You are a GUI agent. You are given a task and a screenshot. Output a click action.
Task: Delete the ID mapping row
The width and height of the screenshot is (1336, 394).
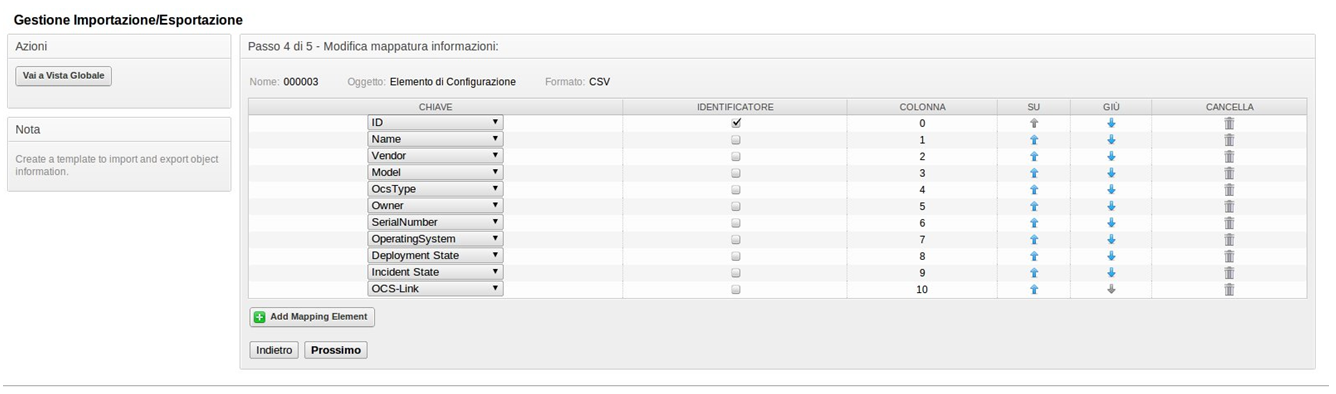[x=1229, y=123]
